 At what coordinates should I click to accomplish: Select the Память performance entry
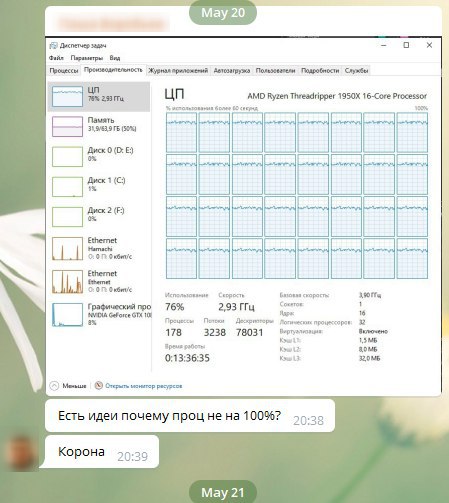pyautogui.click(x=99, y=126)
